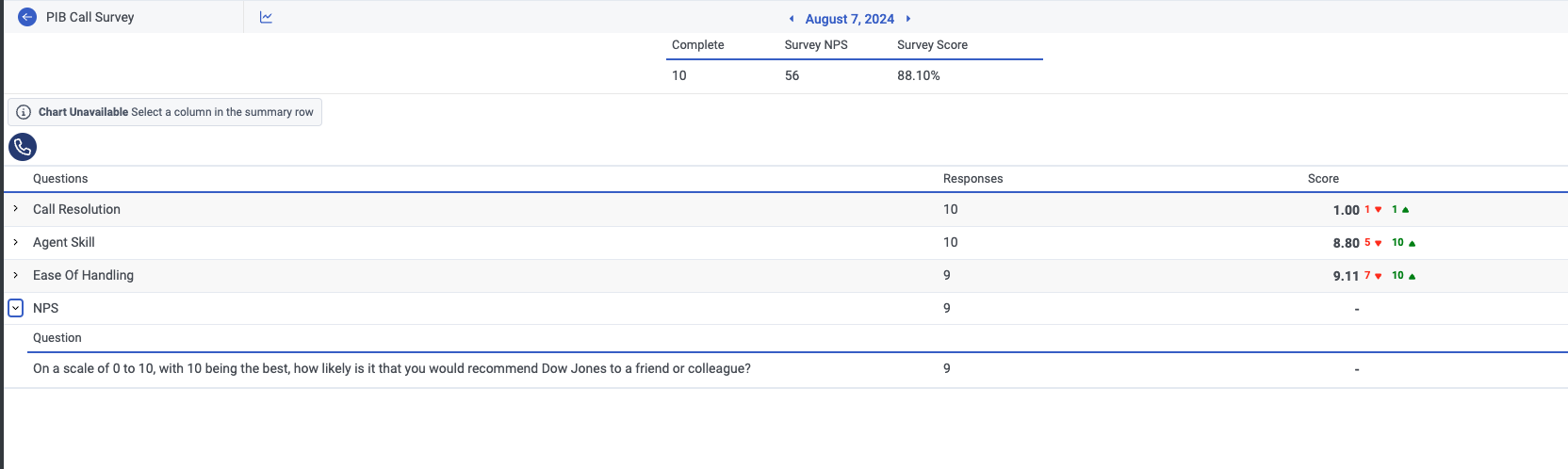The width and height of the screenshot is (1568, 469).
Task: Expand the Agent Skill question group
Action: pyautogui.click(x=16, y=242)
